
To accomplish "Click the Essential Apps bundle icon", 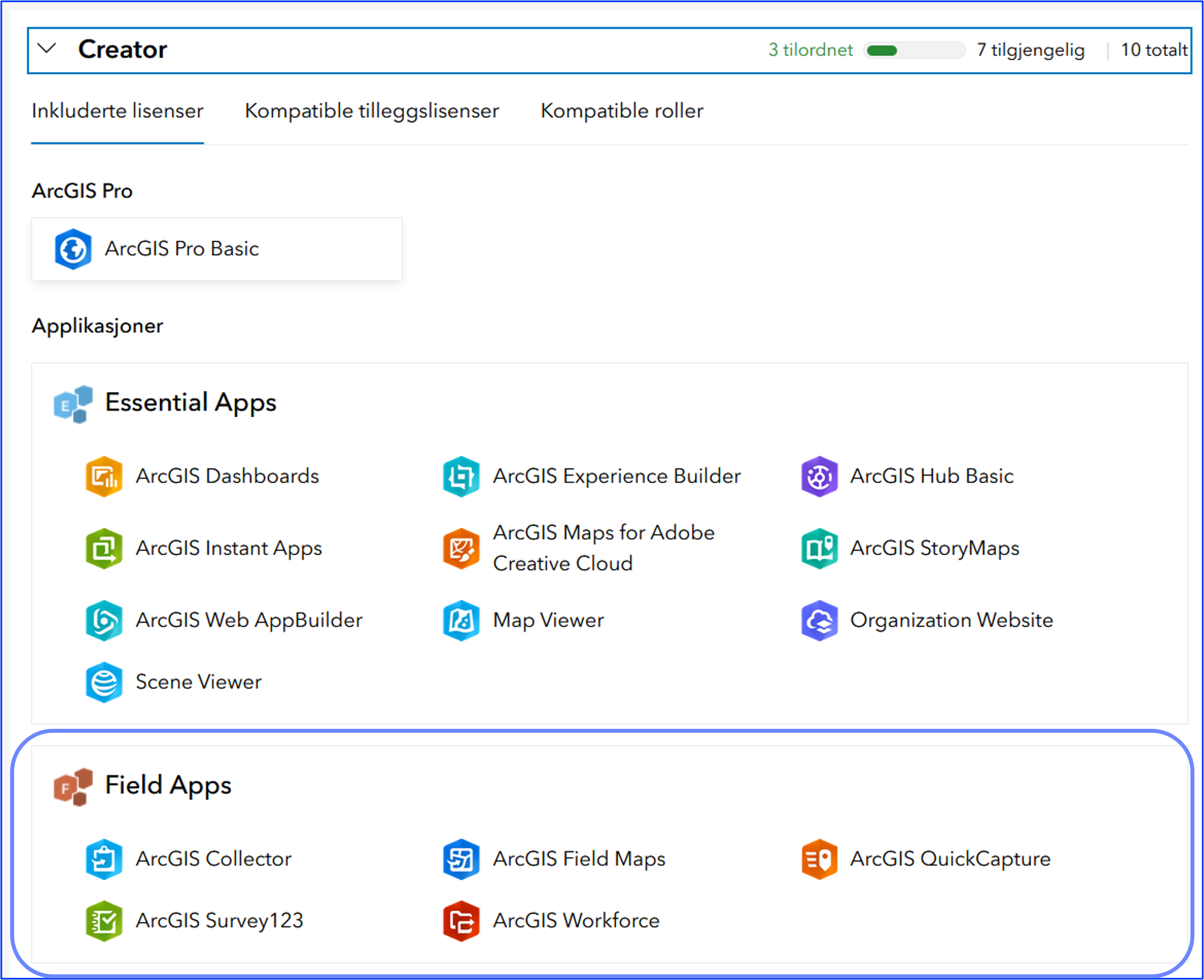I will tap(73, 404).
